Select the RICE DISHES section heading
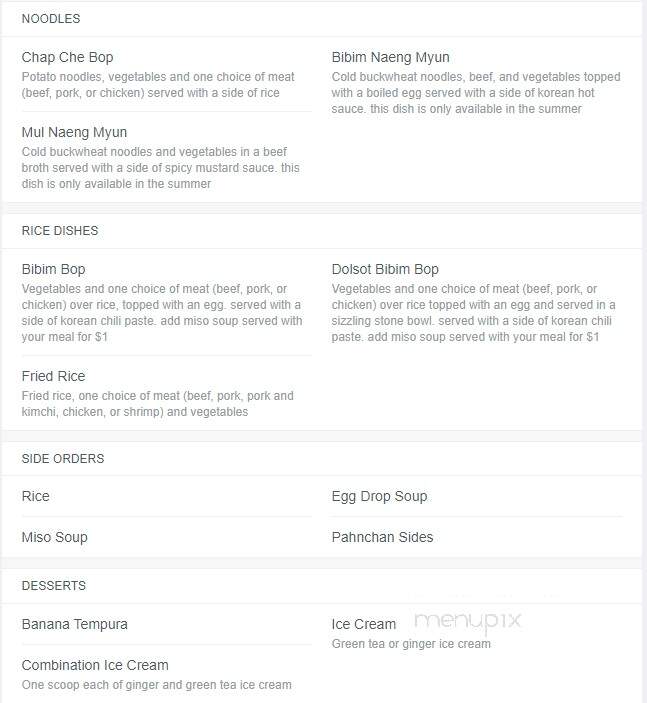The height and width of the screenshot is (703, 647). pyautogui.click(x=60, y=231)
